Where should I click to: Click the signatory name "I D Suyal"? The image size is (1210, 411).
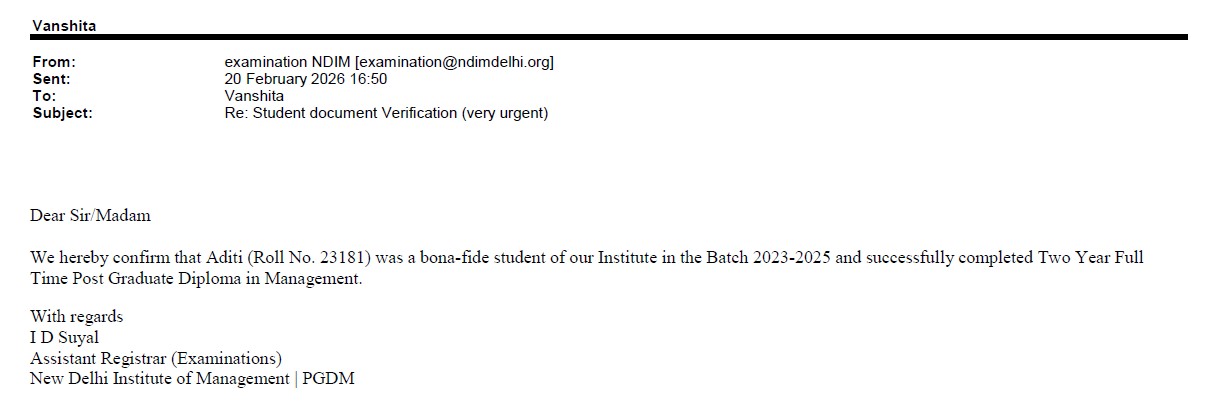point(64,337)
